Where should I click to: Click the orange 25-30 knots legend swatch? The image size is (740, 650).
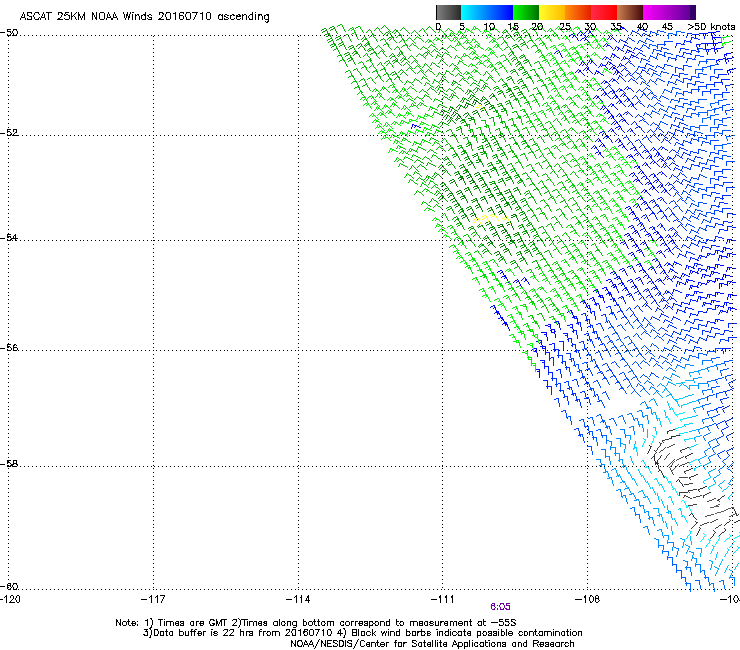pos(578,12)
